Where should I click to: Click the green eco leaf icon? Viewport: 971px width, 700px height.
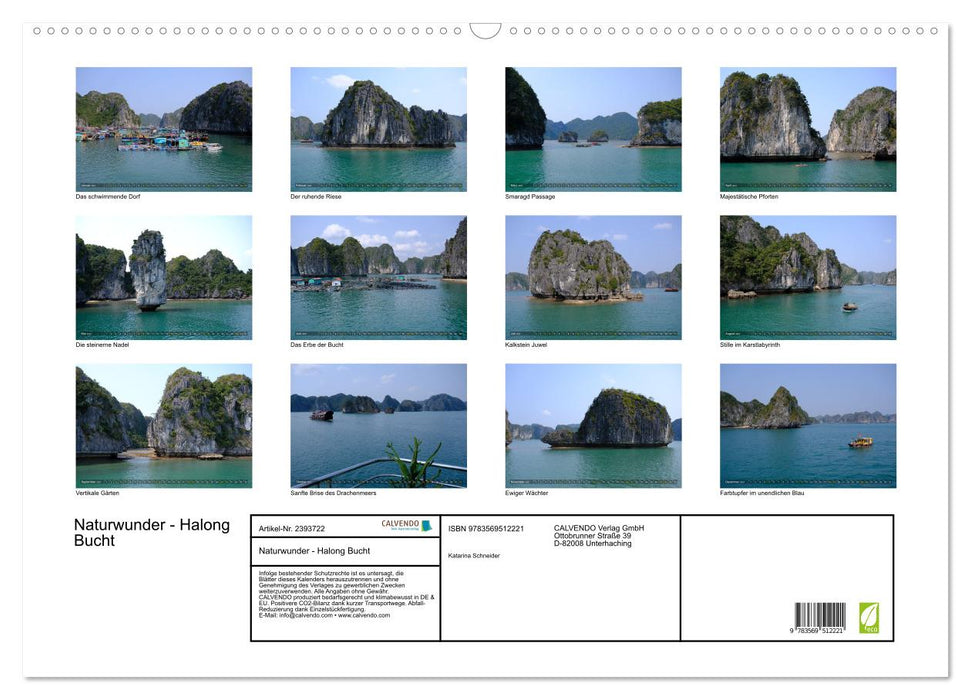pos(869,618)
